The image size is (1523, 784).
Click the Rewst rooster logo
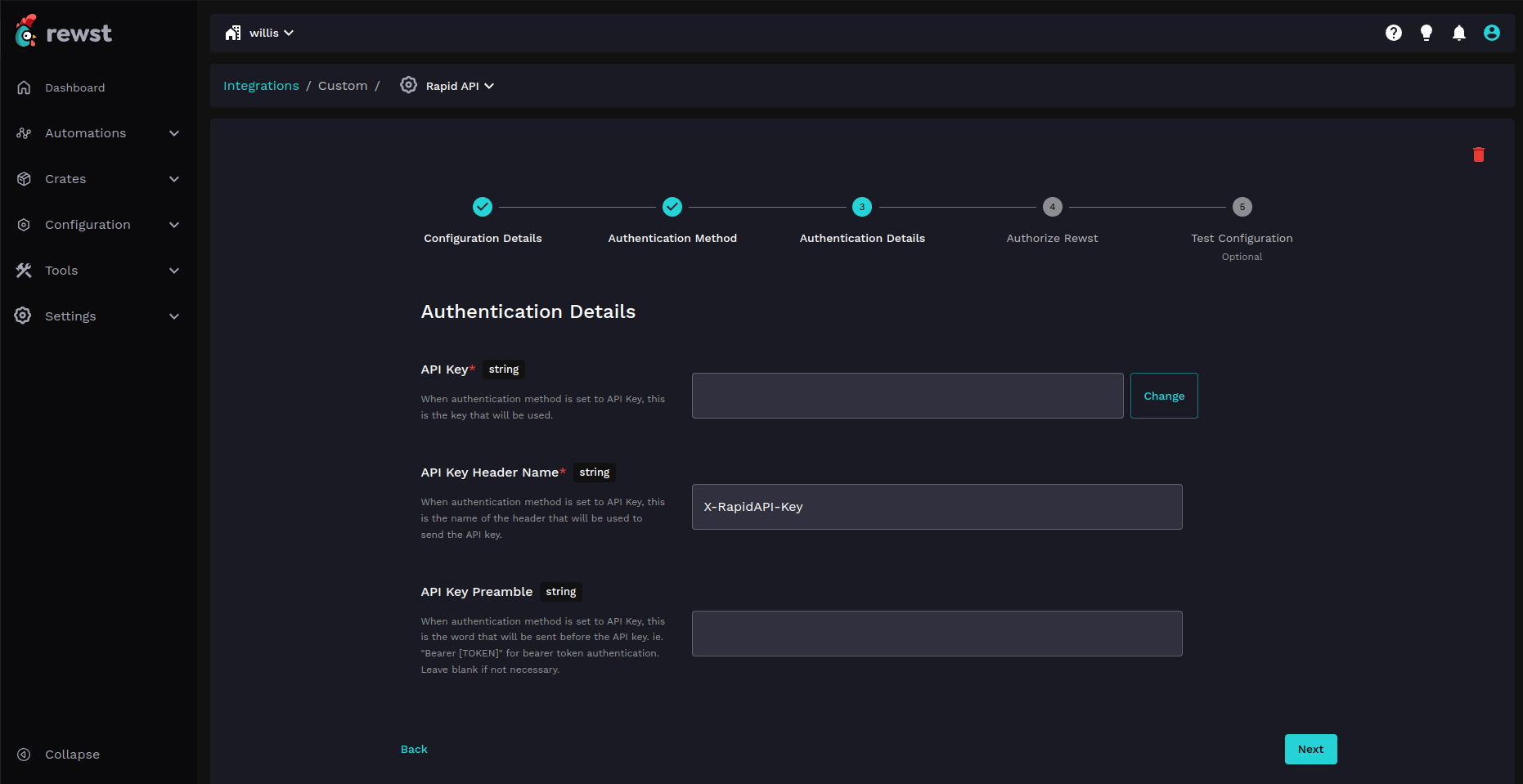(x=26, y=32)
